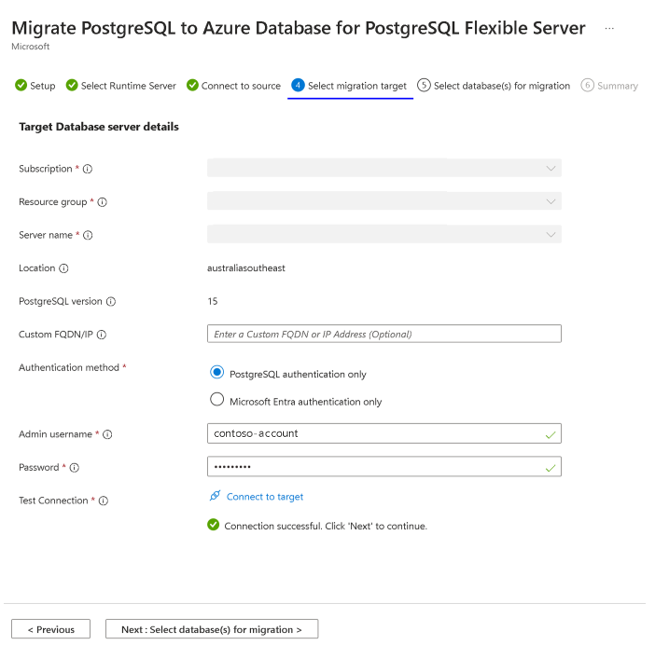Click the validation checkmark in Password field
This screenshot has width=669, height=645.
pos(550,468)
